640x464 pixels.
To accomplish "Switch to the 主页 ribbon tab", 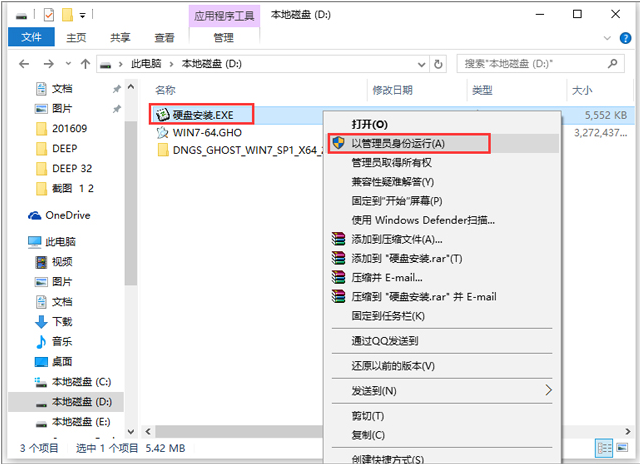I will pos(76,38).
